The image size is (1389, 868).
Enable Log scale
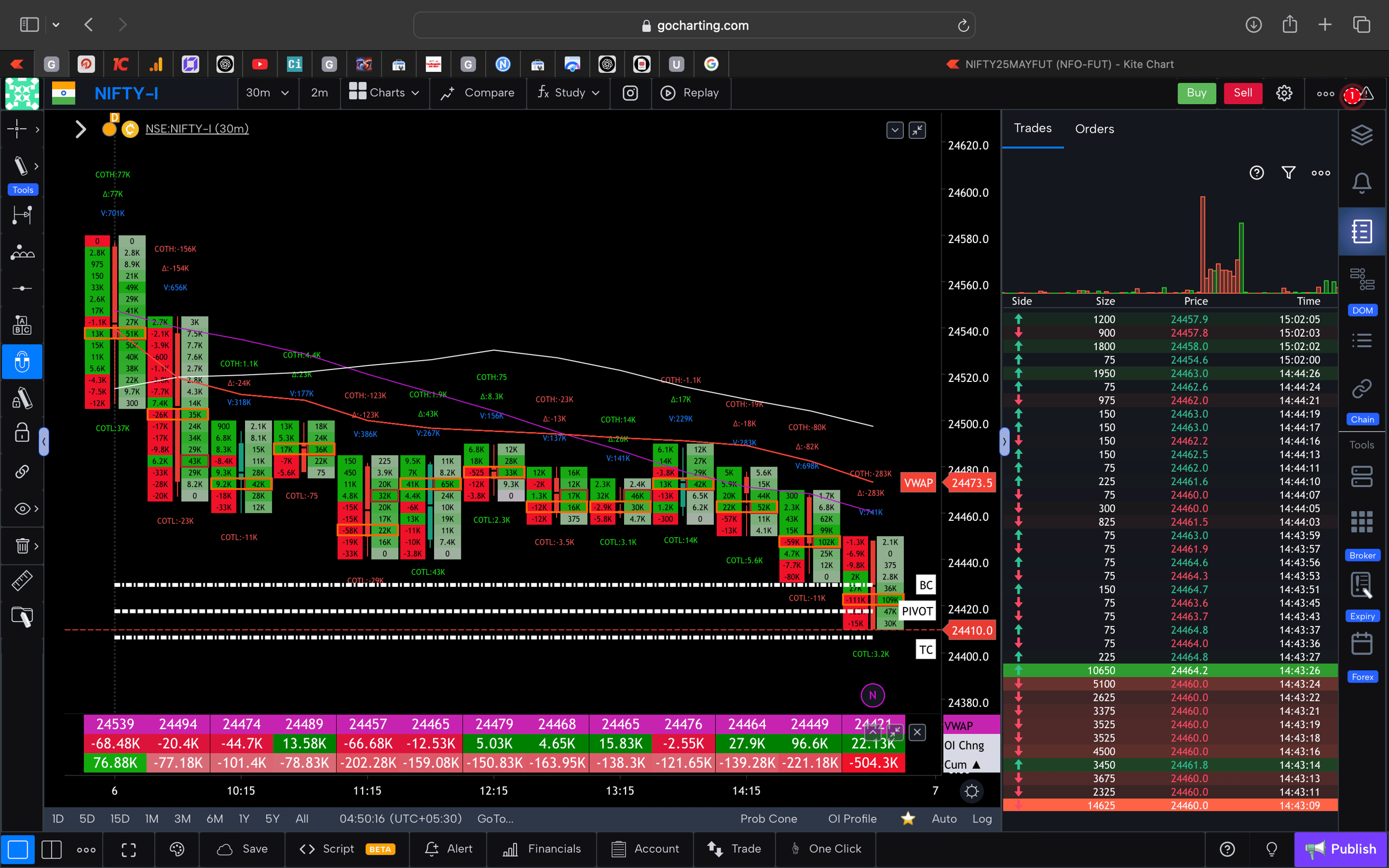coord(982,818)
